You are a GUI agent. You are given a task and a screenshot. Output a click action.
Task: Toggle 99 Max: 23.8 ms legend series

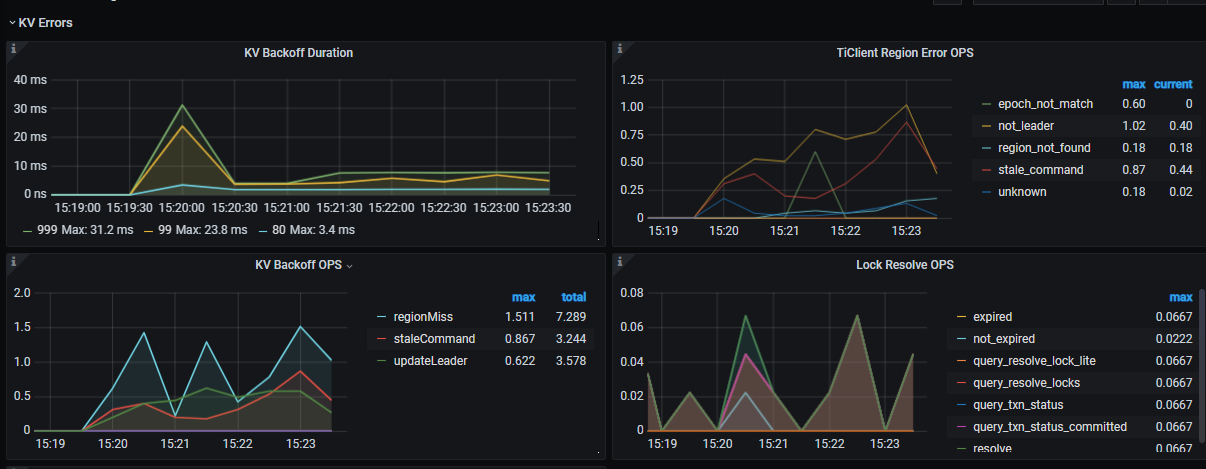(205, 230)
